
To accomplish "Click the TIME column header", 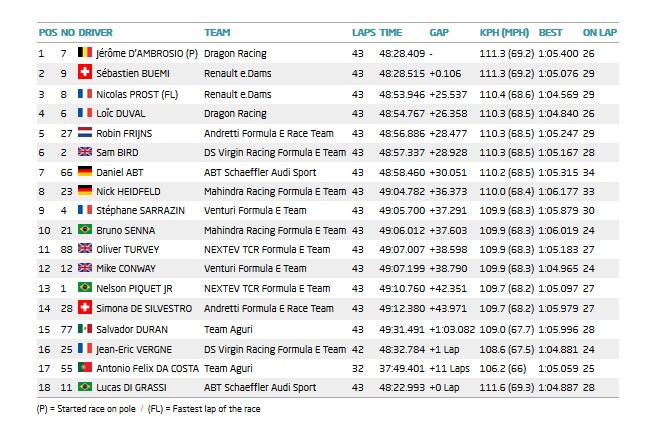I will (x=391, y=33).
